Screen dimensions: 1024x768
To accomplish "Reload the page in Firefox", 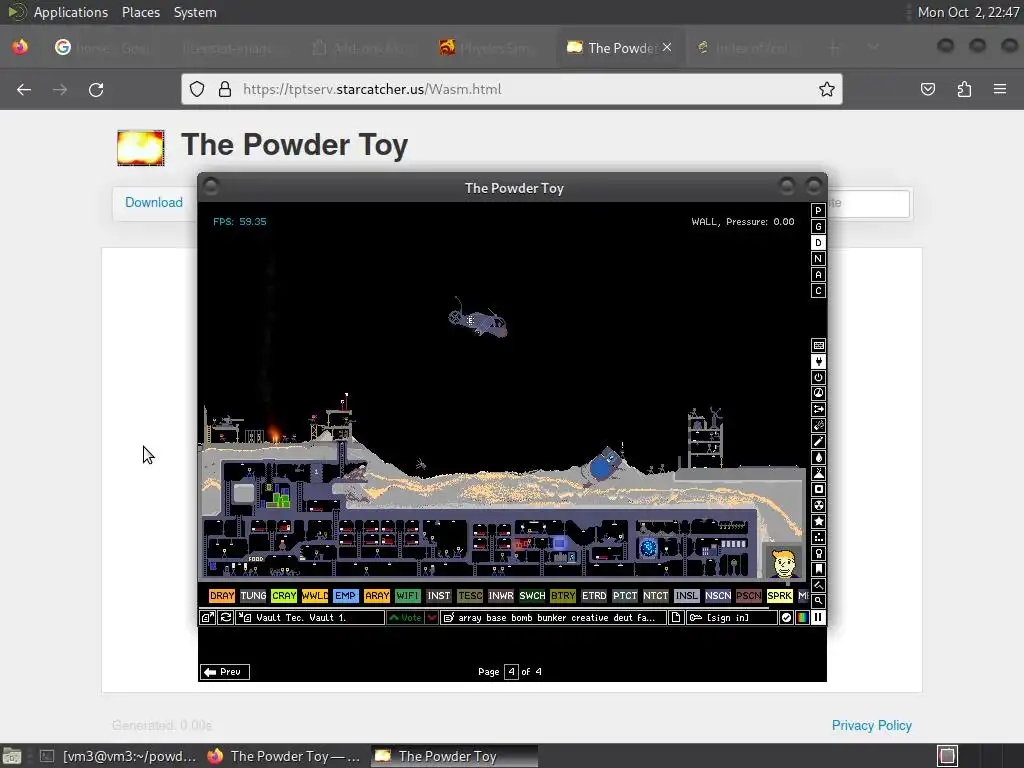I will (96, 89).
